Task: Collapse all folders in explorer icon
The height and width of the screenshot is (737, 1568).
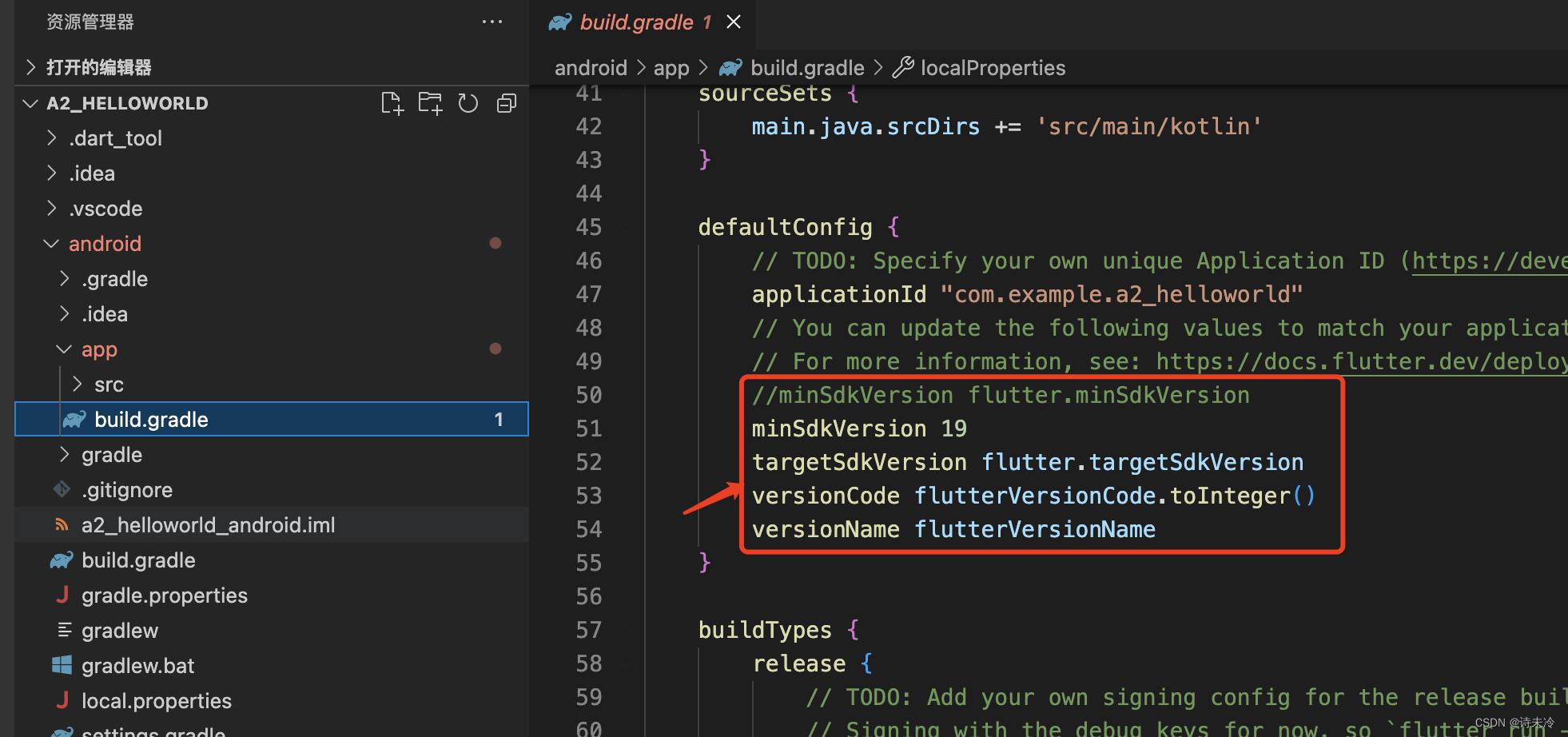Action: pyautogui.click(x=507, y=103)
